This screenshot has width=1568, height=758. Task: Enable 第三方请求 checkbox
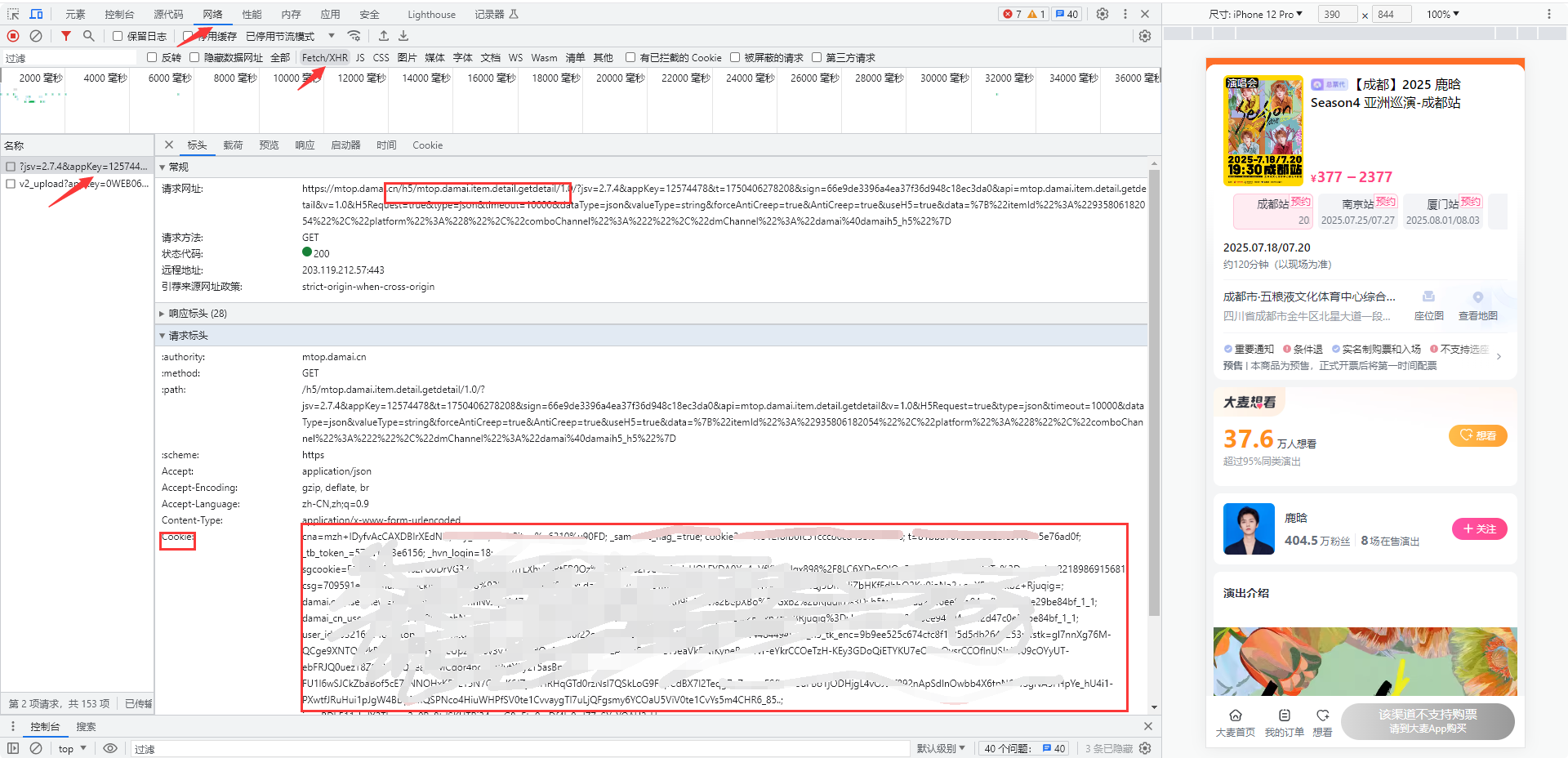(x=817, y=57)
